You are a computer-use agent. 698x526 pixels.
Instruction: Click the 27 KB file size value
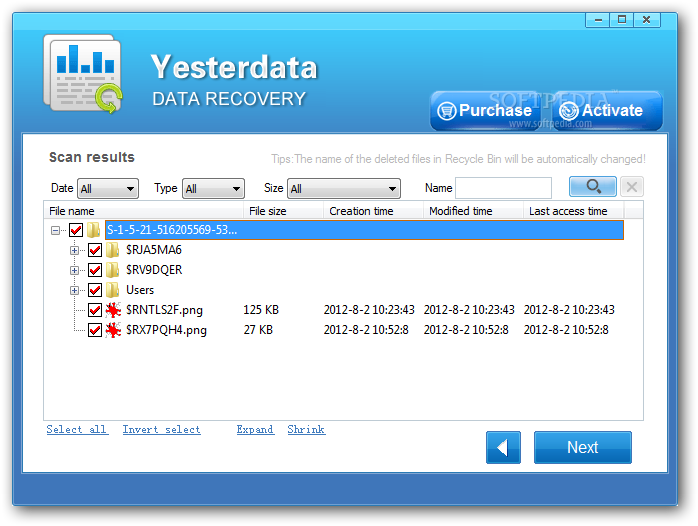258,330
